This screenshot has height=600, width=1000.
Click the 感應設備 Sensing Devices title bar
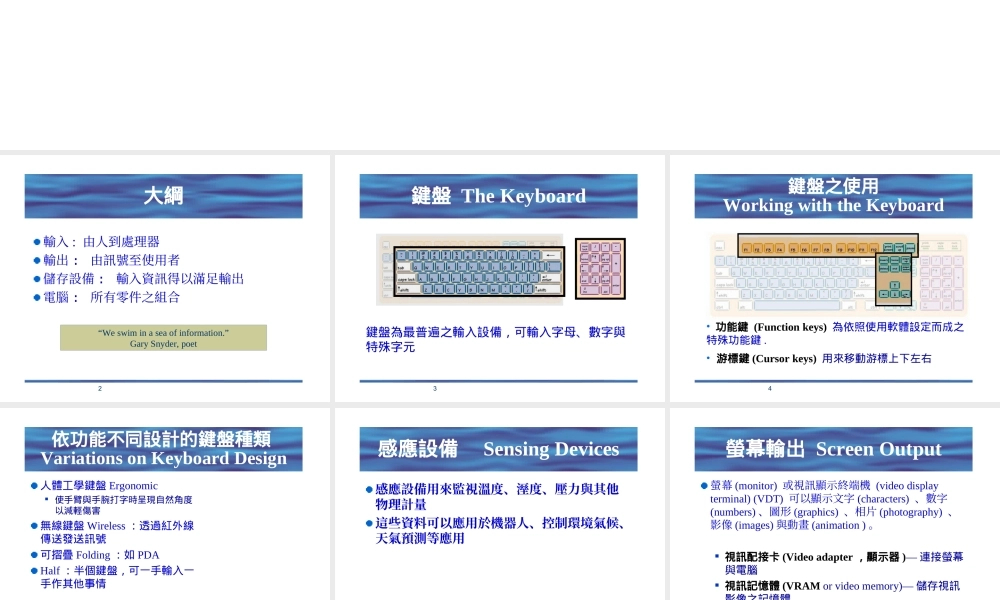pos(498,449)
